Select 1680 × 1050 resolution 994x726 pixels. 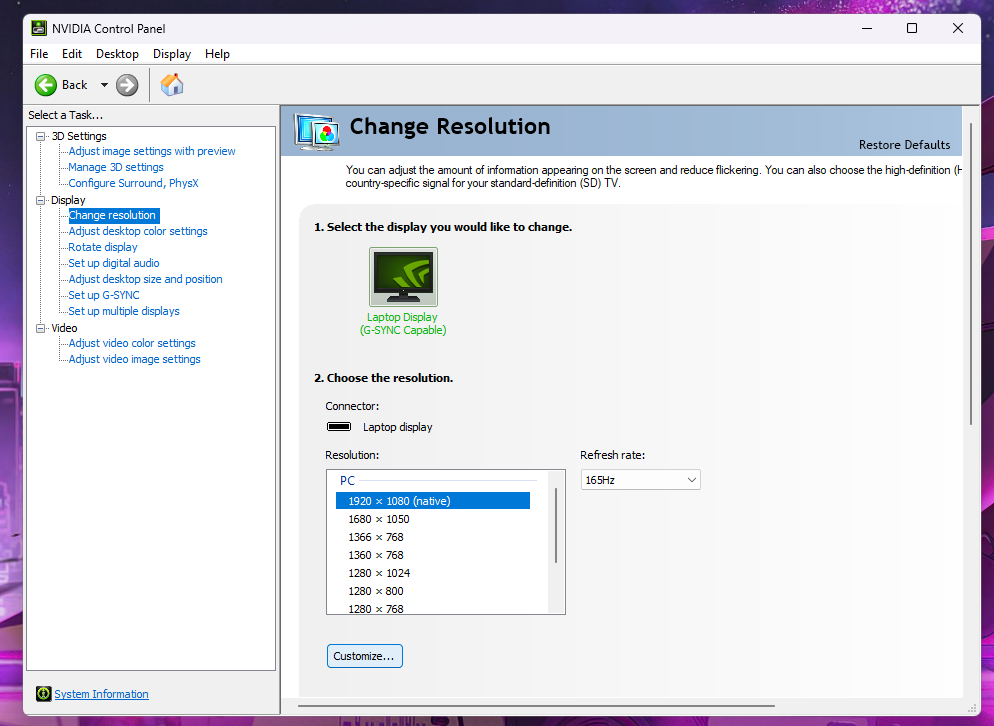(x=433, y=519)
